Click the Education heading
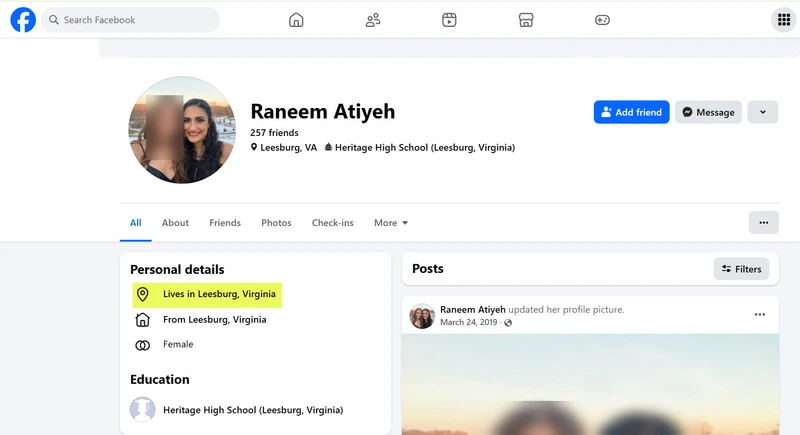Screen dimensions: 800x435 coord(160,379)
